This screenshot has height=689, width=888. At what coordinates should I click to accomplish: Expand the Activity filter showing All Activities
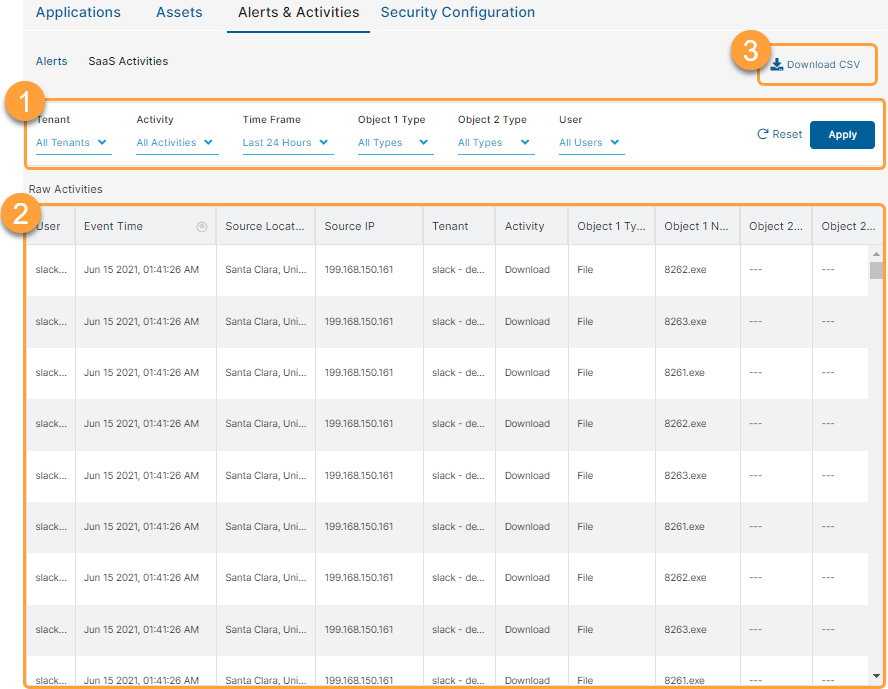click(x=175, y=142)
